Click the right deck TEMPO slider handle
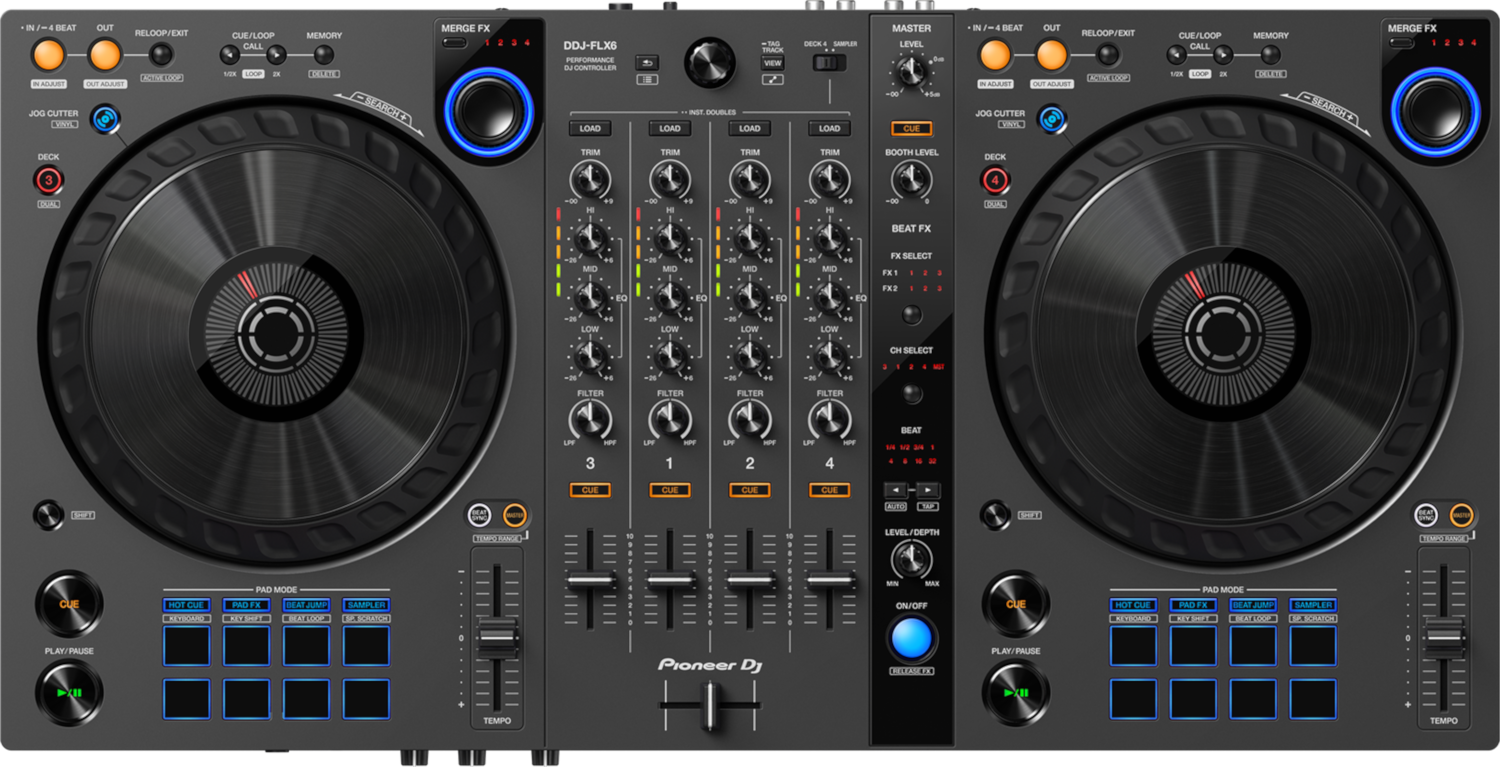Screen dimensions: 1500x767 point(1444,637)
